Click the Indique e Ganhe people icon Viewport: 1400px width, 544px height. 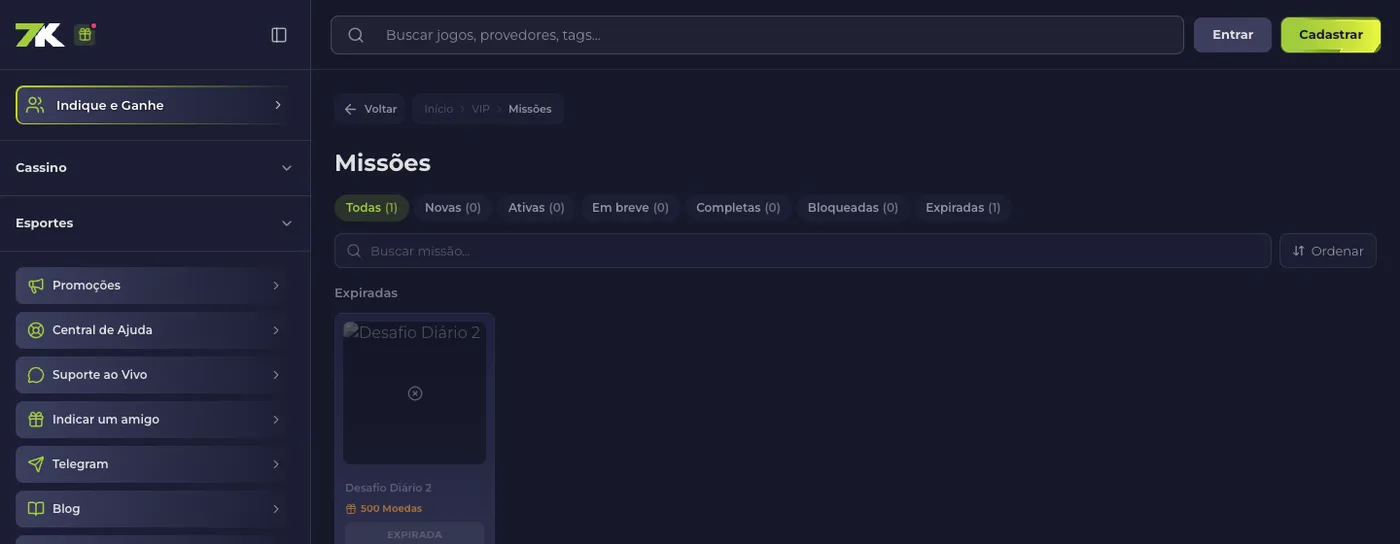click(35, 105)
